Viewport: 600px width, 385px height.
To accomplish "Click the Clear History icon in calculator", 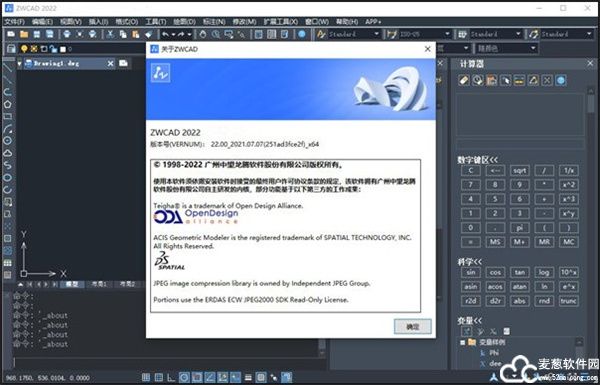I will pos(478,80).
